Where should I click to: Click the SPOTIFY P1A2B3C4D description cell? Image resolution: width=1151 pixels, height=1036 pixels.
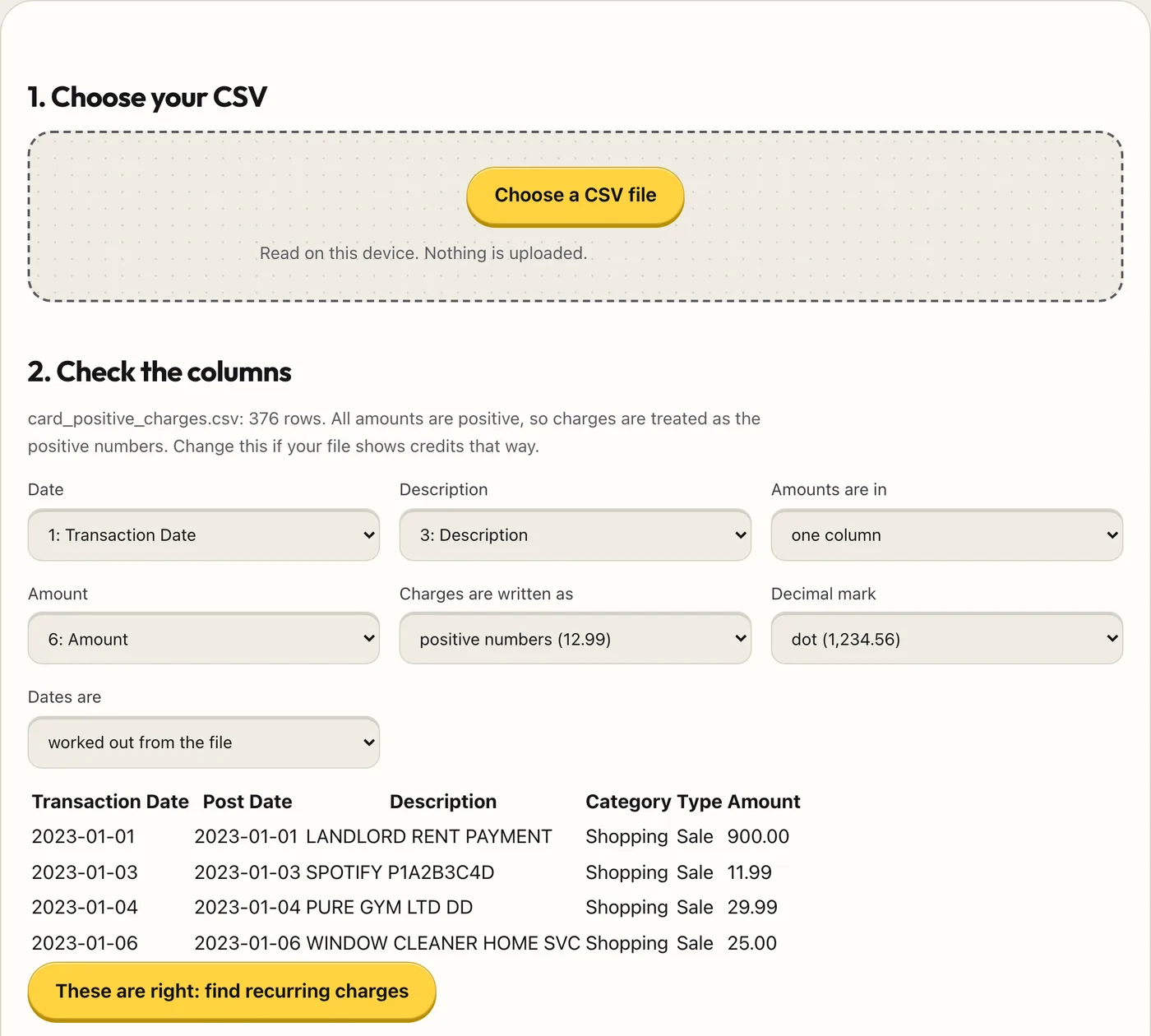(400, 872)
